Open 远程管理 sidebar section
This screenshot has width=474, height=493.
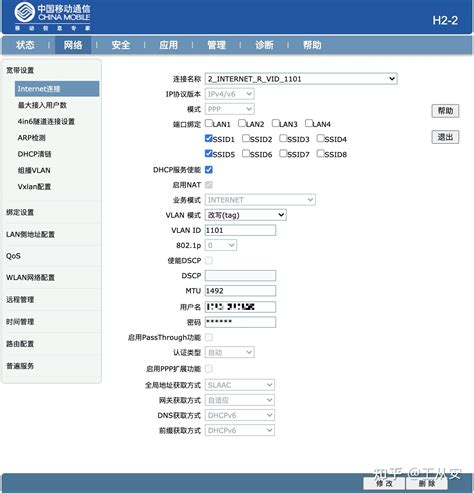[x=20, y=299]
